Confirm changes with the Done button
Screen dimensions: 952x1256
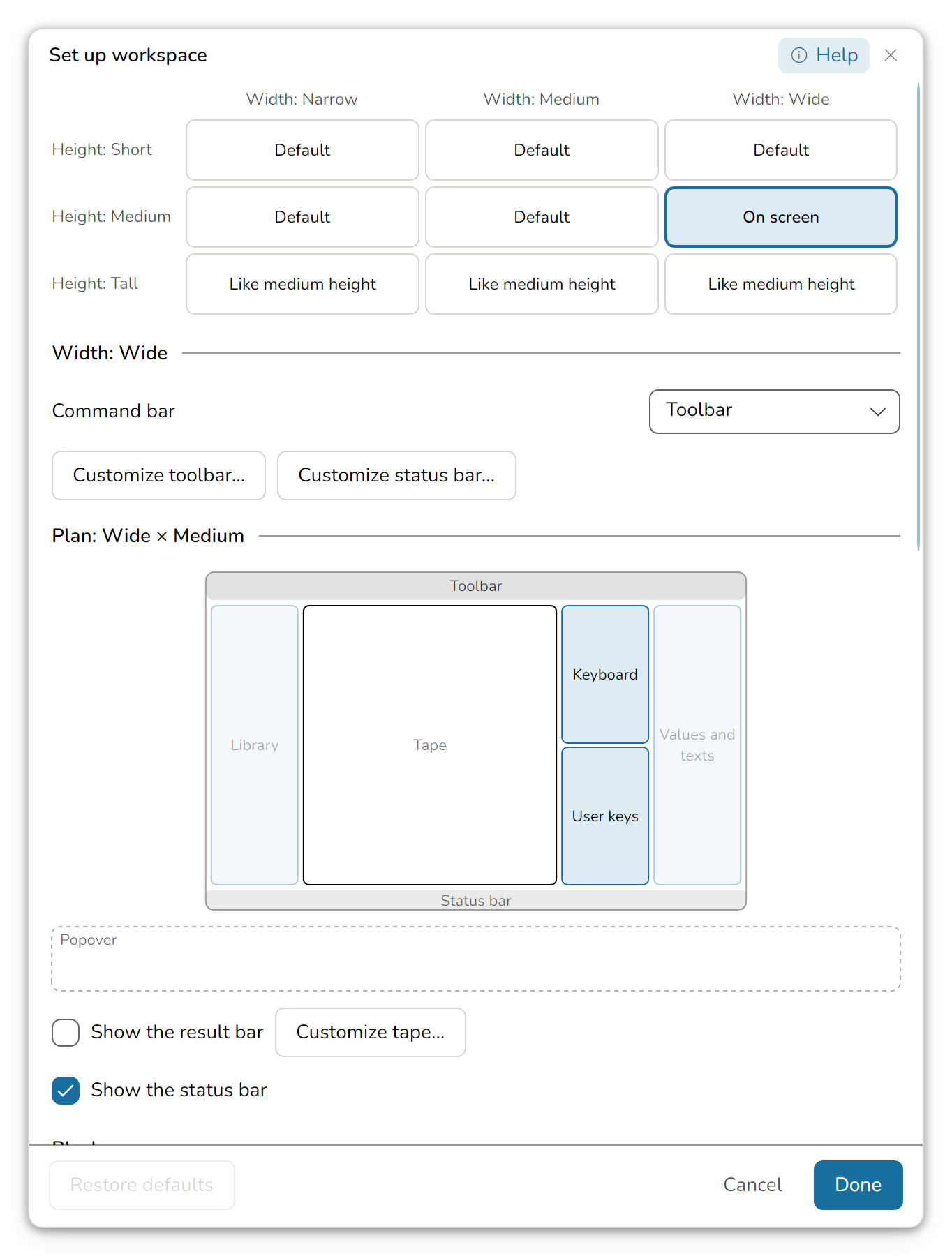tap(858, 1185)
